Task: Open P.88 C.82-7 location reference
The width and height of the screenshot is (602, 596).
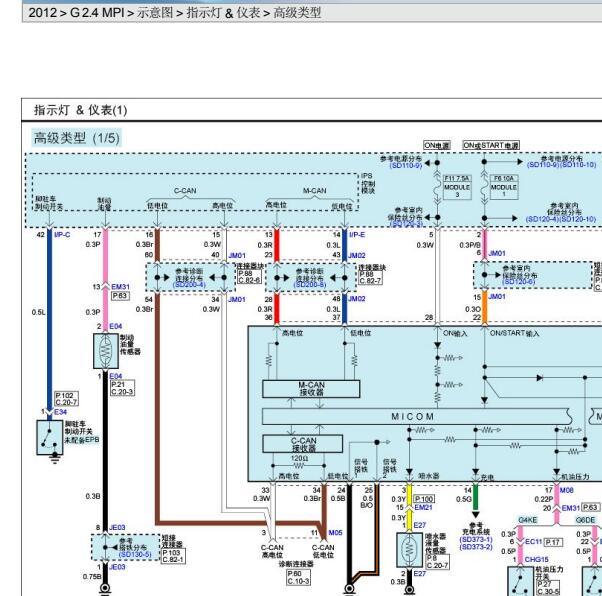Action: pyautogui.click(x=370, y=277)
